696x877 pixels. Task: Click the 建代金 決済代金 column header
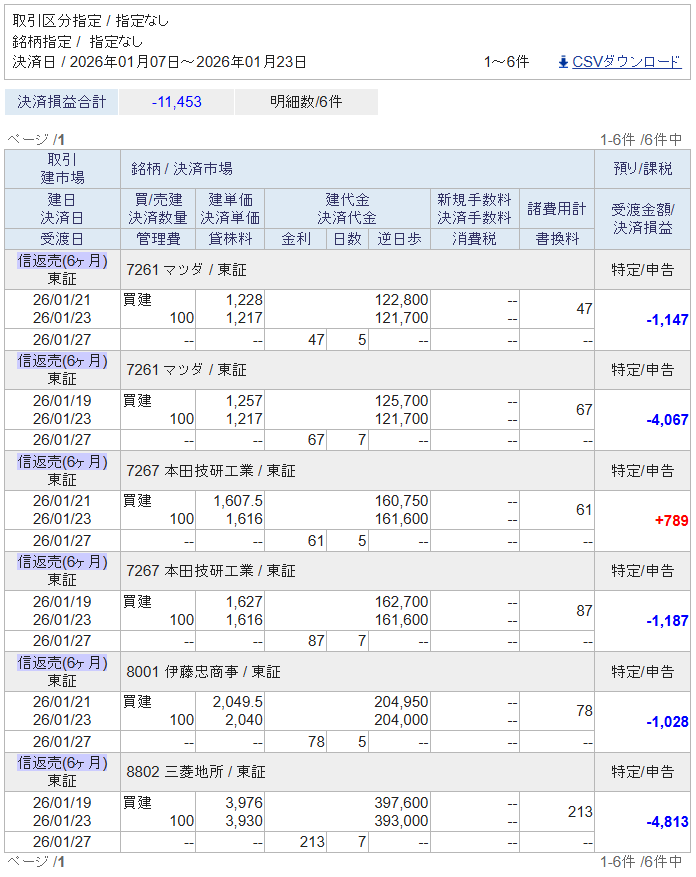pos(347,209)
